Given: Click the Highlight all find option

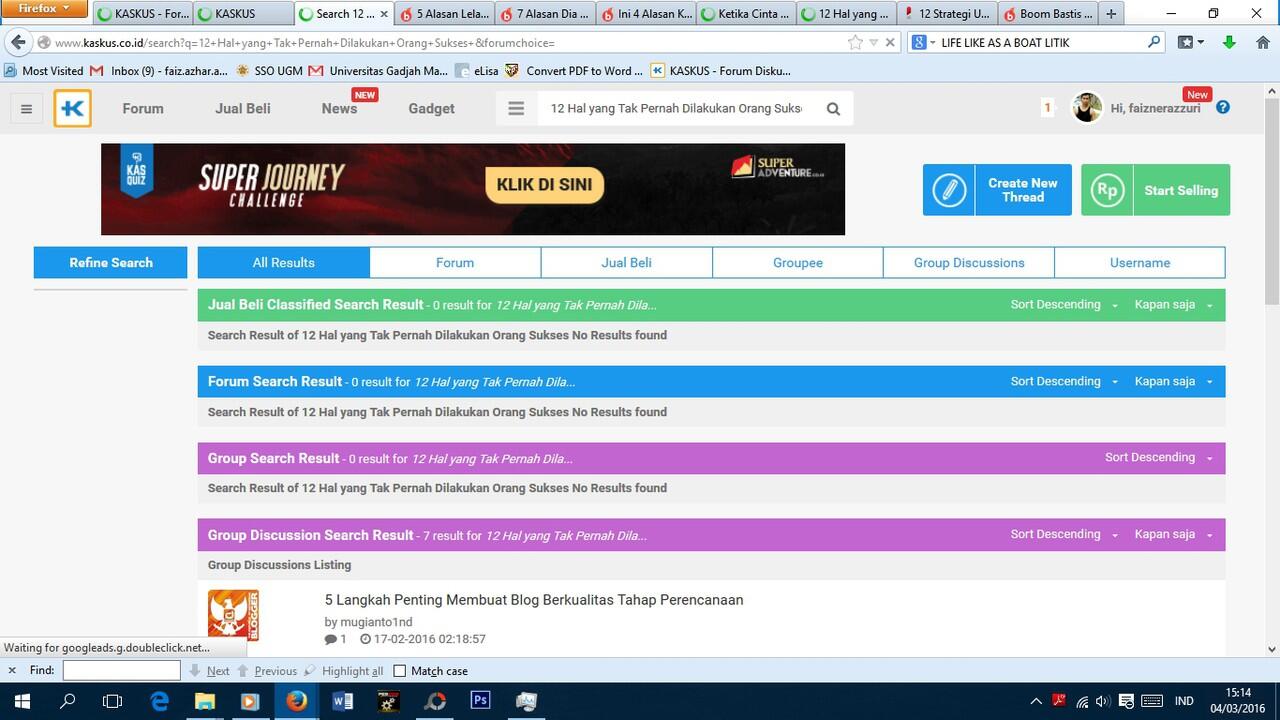Looking at the screenshot, I should [344, 671].
